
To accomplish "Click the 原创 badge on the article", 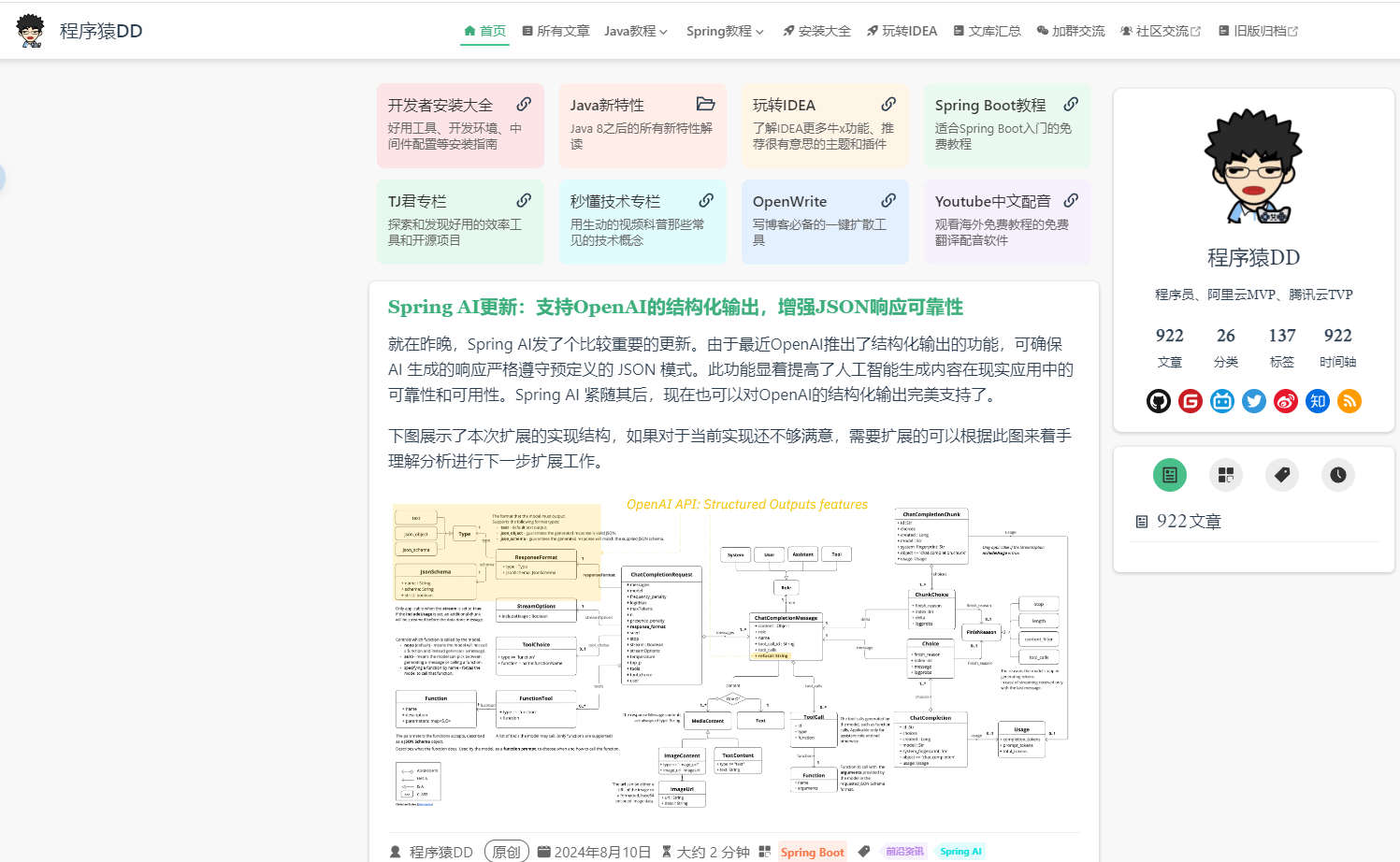I will [x=507, y=852].
